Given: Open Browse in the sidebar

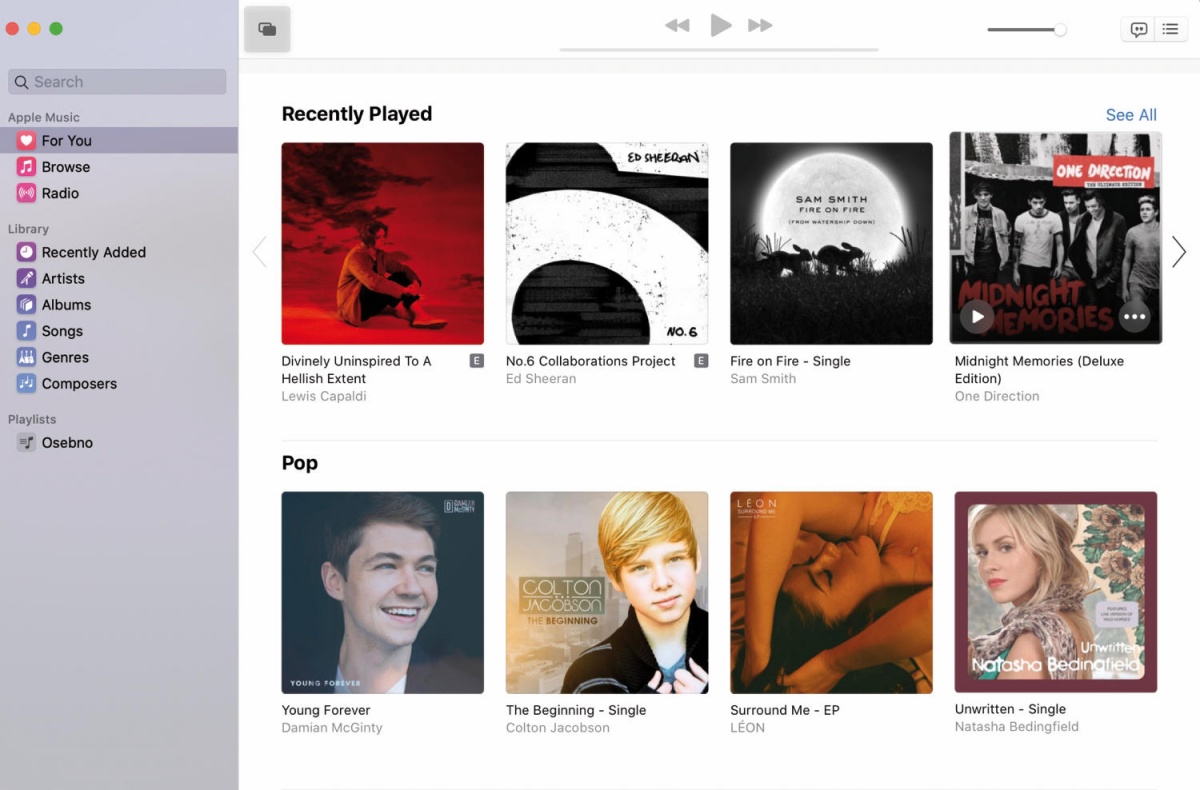Looking at the screenshot, I should (x=119, y=167).
